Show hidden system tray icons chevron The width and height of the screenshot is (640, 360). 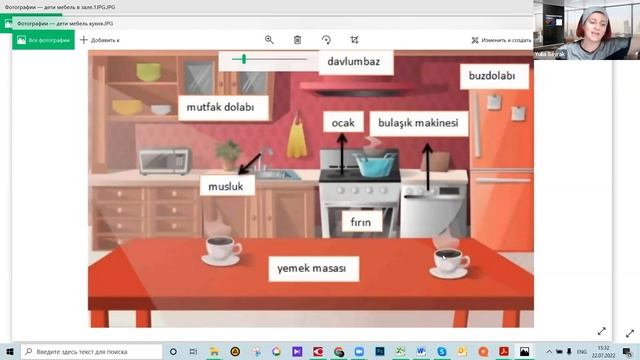pos(549,351)
